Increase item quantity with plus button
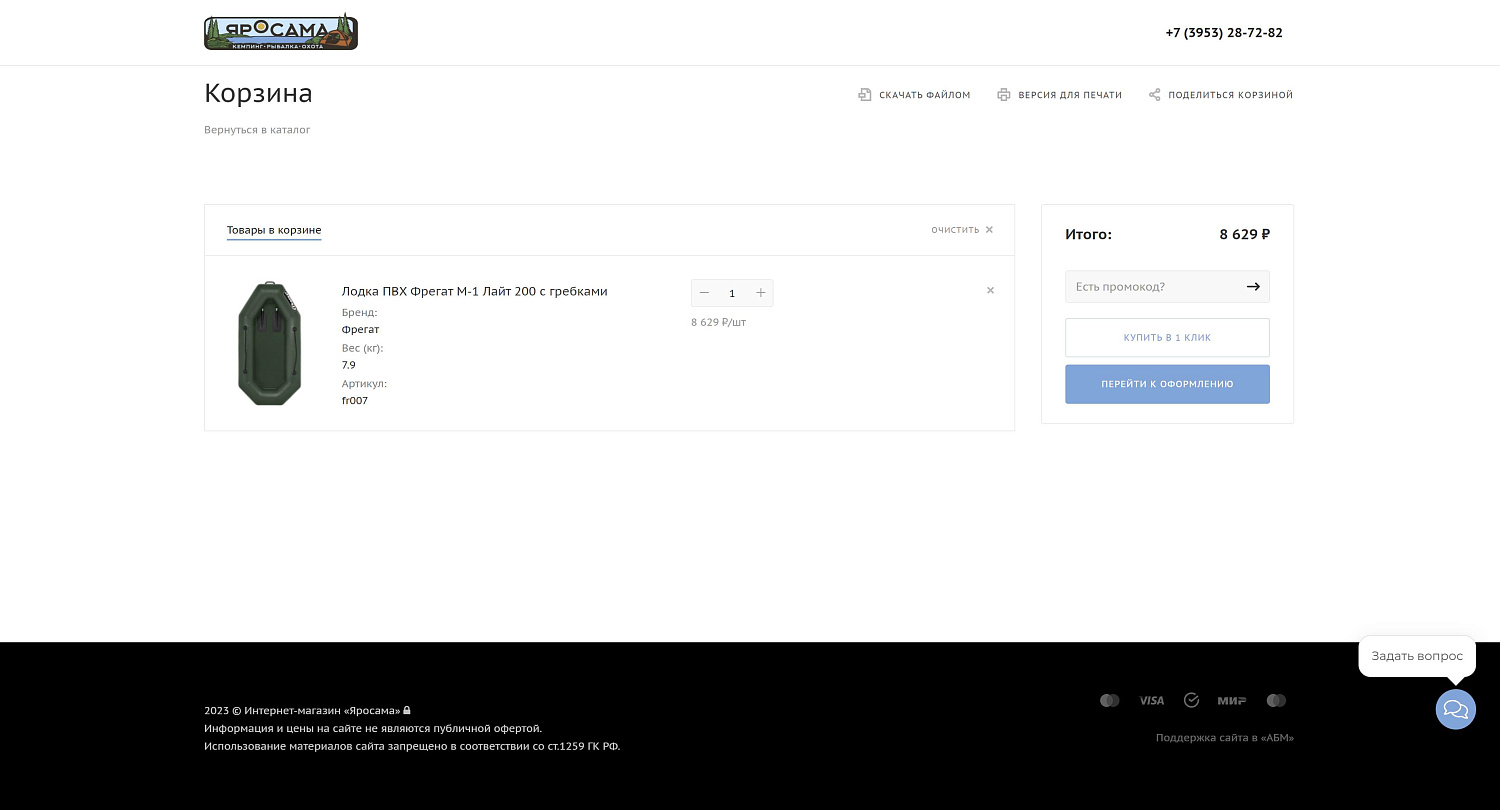This screenshot has height=810, width=1500. (760, 293)
